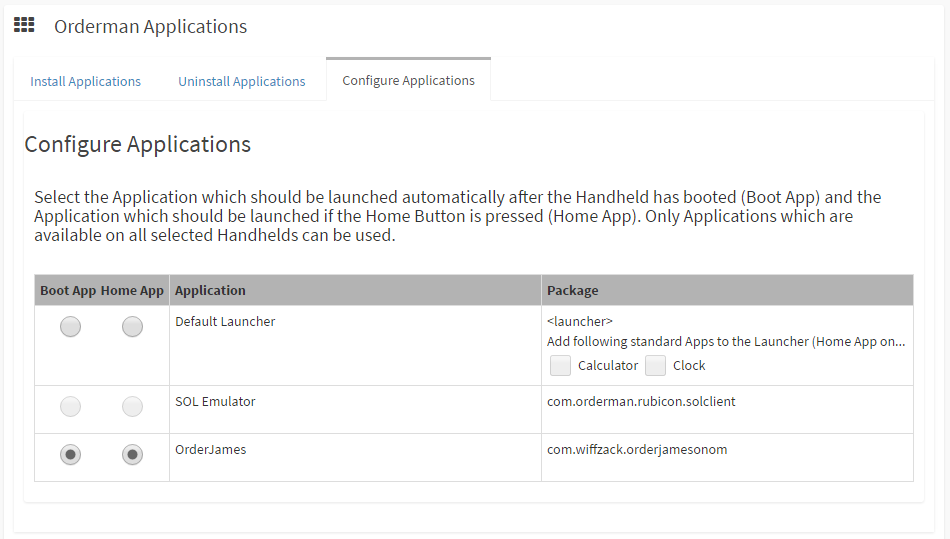
Task: Switch to the Uninstall Applications tab
Action: (x=242, y=81)
